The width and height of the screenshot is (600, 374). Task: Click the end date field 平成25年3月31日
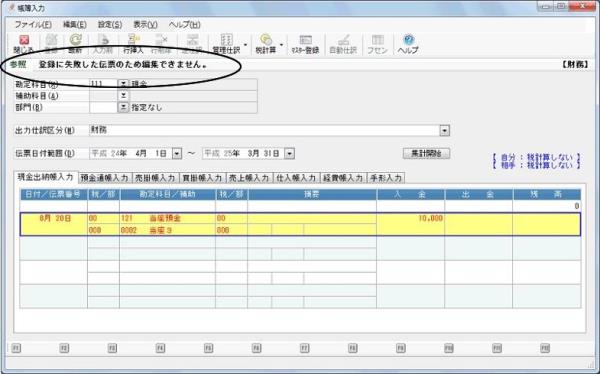click(x=243, y=154)
